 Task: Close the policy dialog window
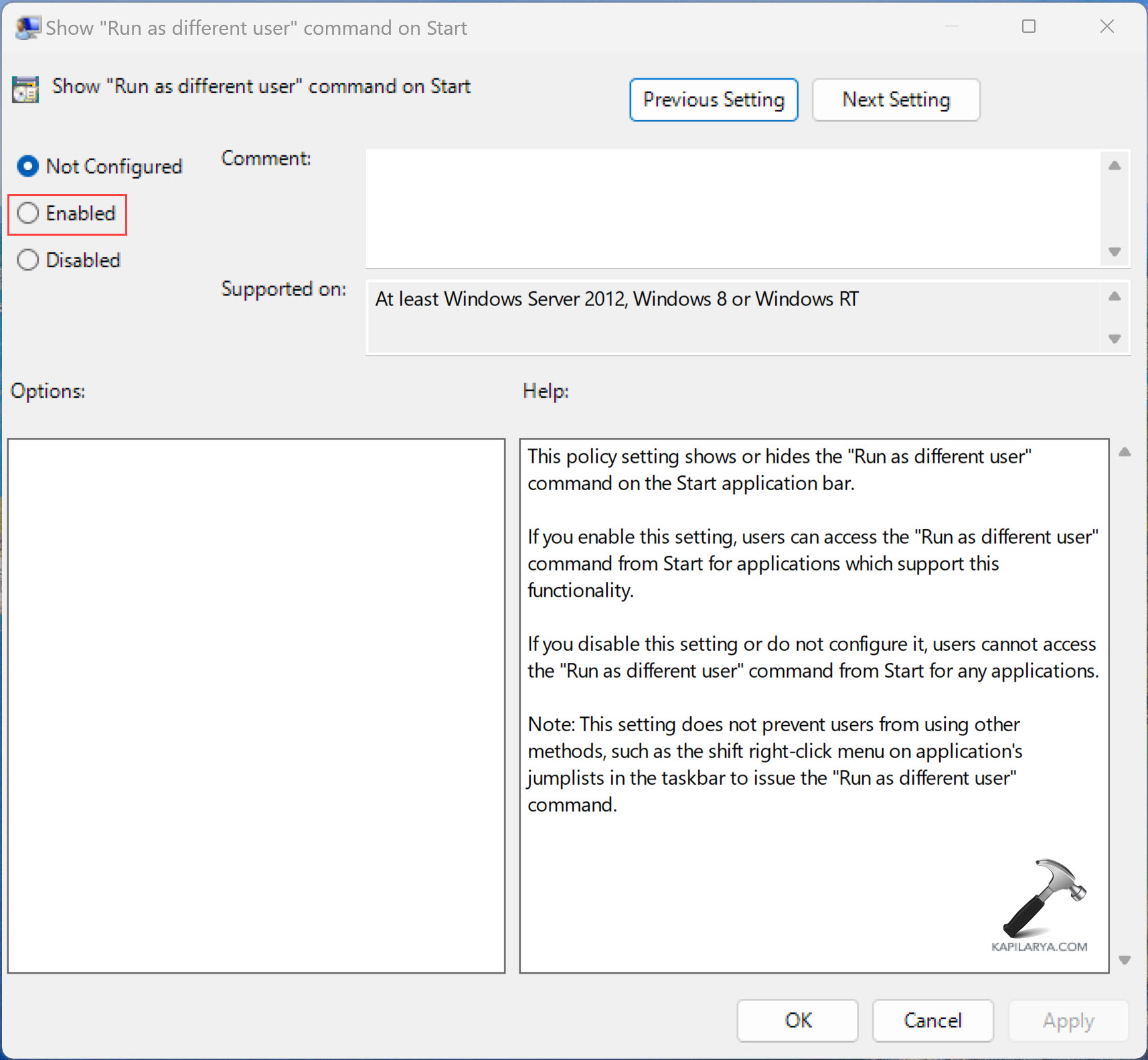(1106, 27)
